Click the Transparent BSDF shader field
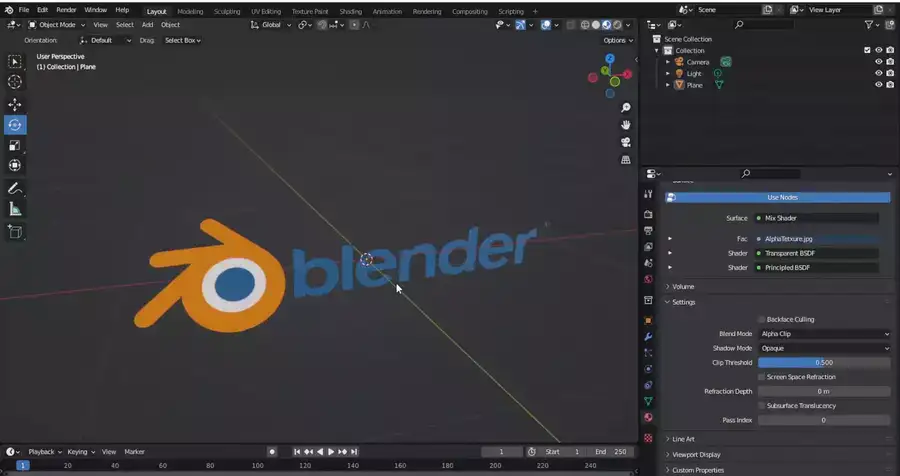 tap(816, 253)
